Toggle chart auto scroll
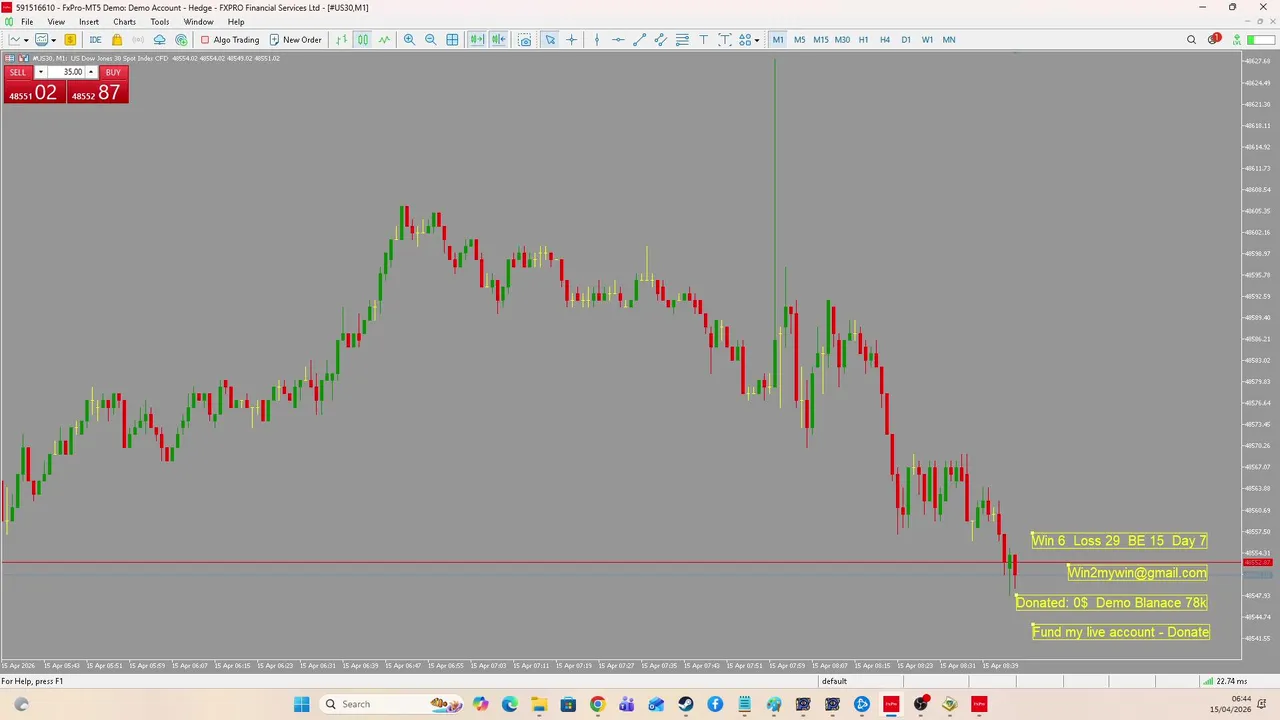 [x=477, y=40]
